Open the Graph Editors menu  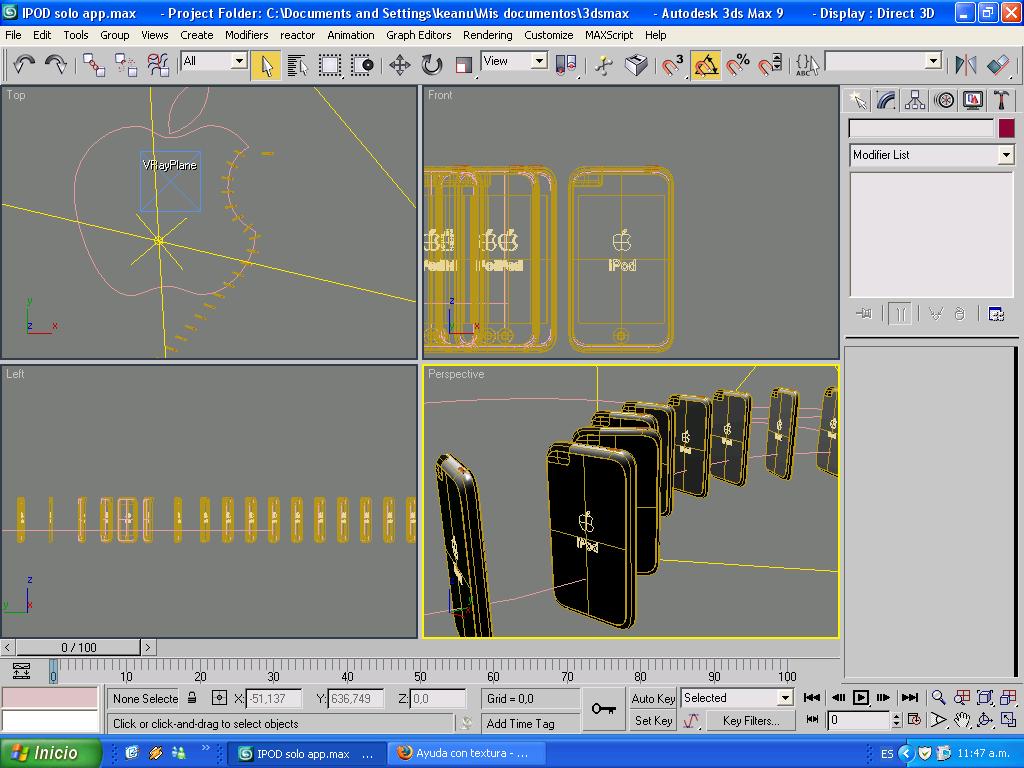(419, 35)
